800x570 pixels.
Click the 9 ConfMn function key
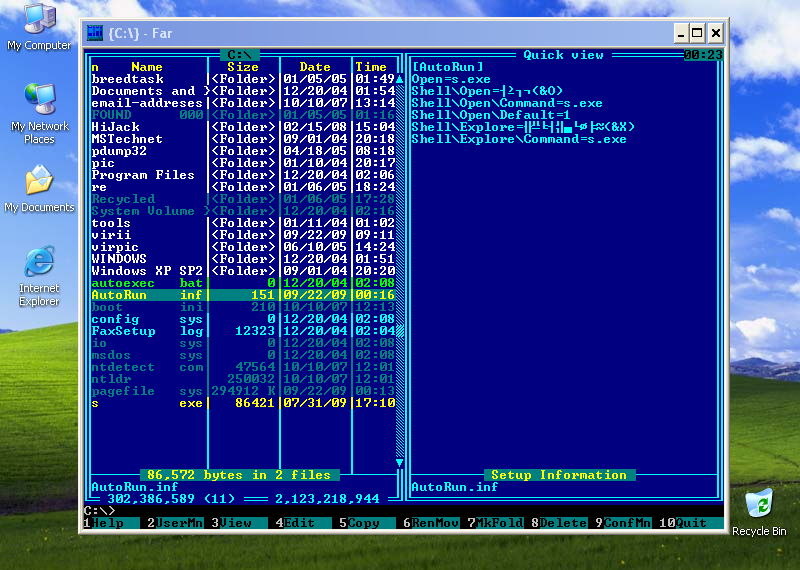pos(623,523)
